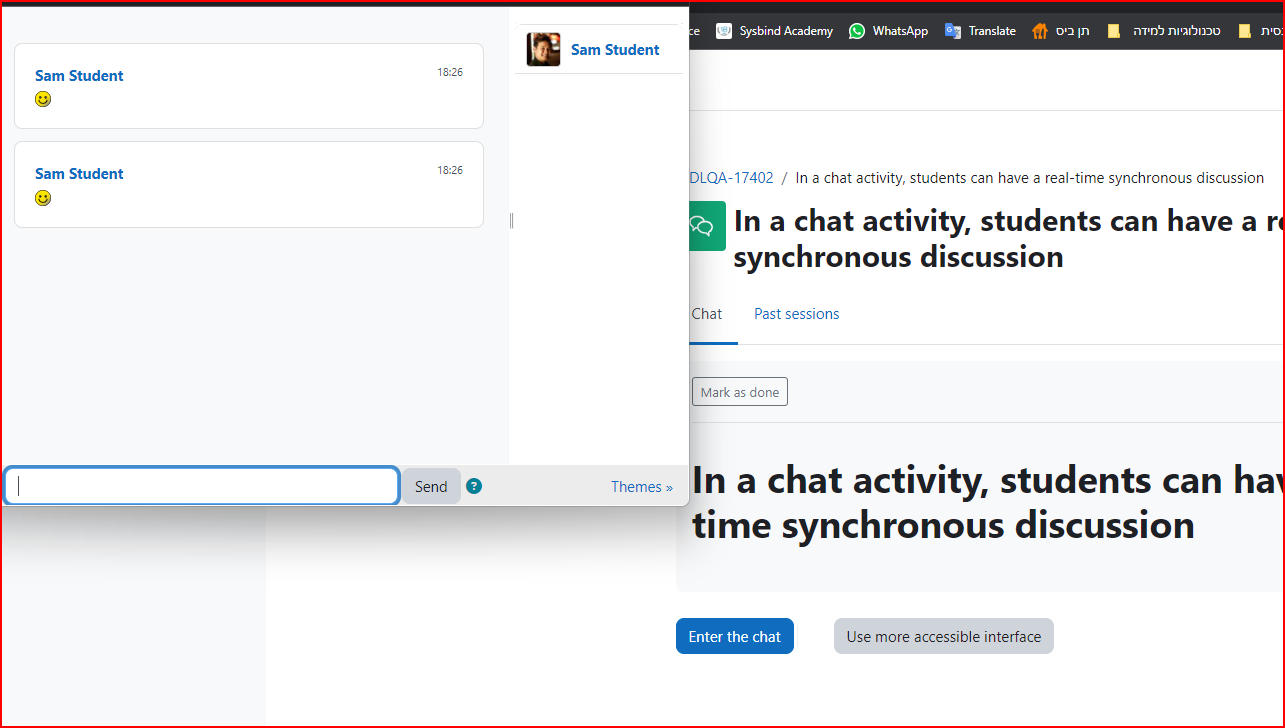Click the panel splitter handle between chat panes

[511, 220]
